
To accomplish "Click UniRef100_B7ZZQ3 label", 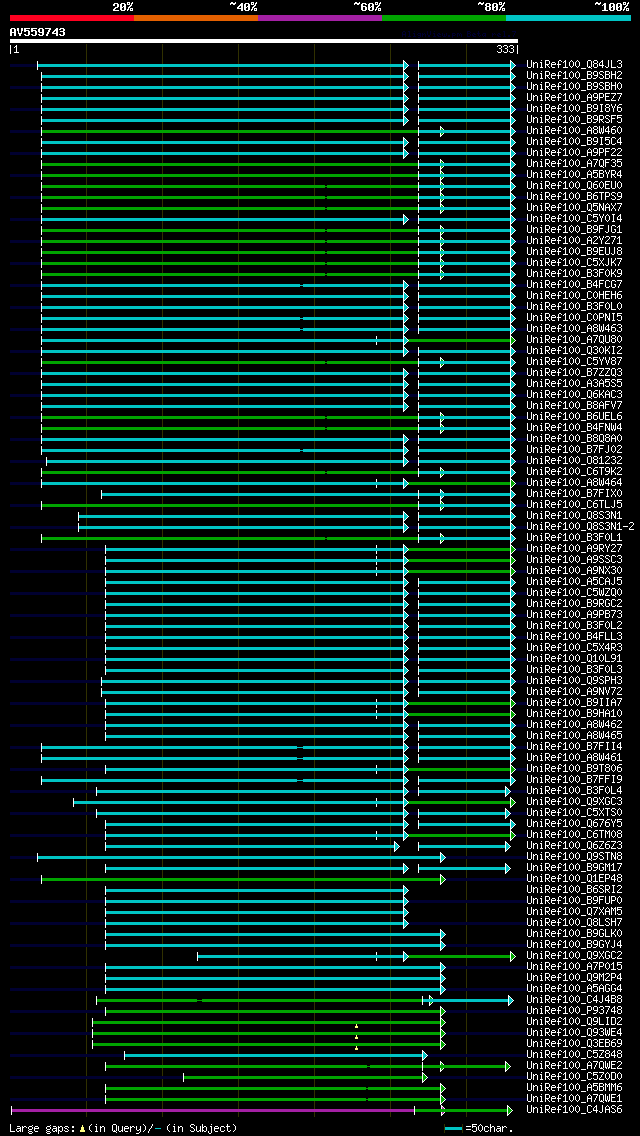I will 574,372.
